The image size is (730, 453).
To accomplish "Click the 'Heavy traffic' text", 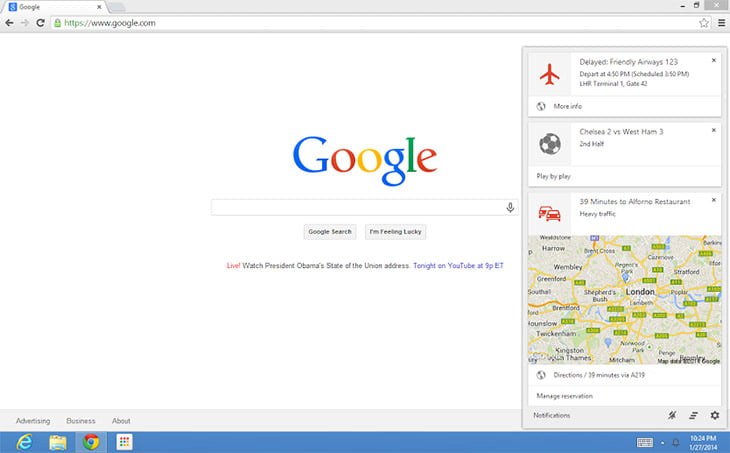I will (x=597, y=214).
